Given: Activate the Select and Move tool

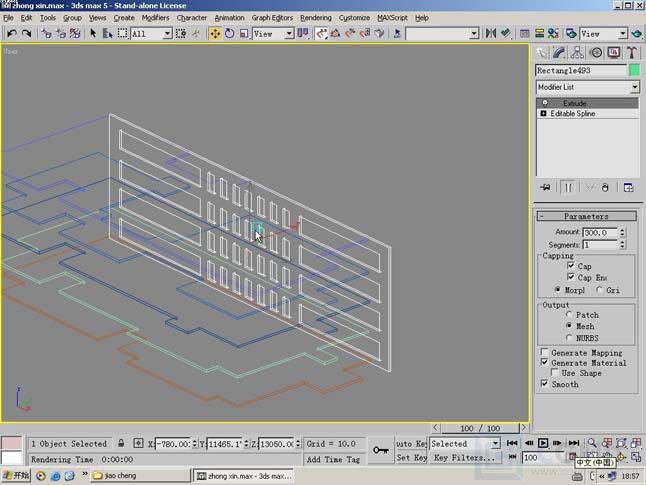Looking at the screenshot, I should pyautogui.click(x=215, y=33).
